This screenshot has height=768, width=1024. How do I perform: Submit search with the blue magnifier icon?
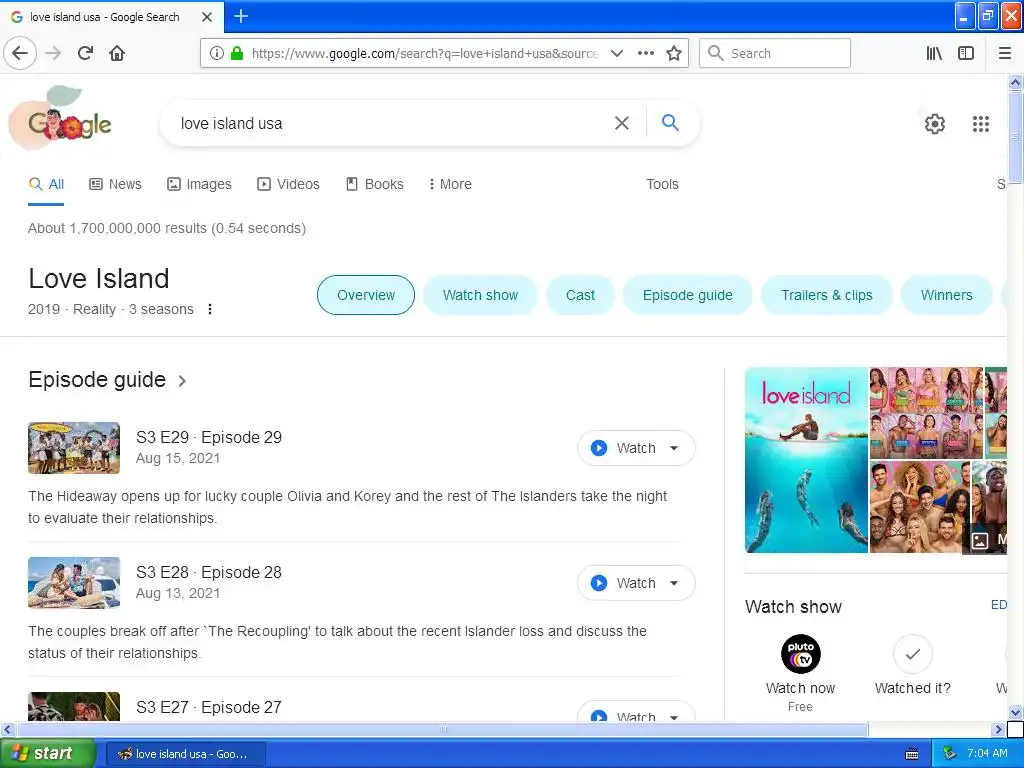click(x=670, y=122)
